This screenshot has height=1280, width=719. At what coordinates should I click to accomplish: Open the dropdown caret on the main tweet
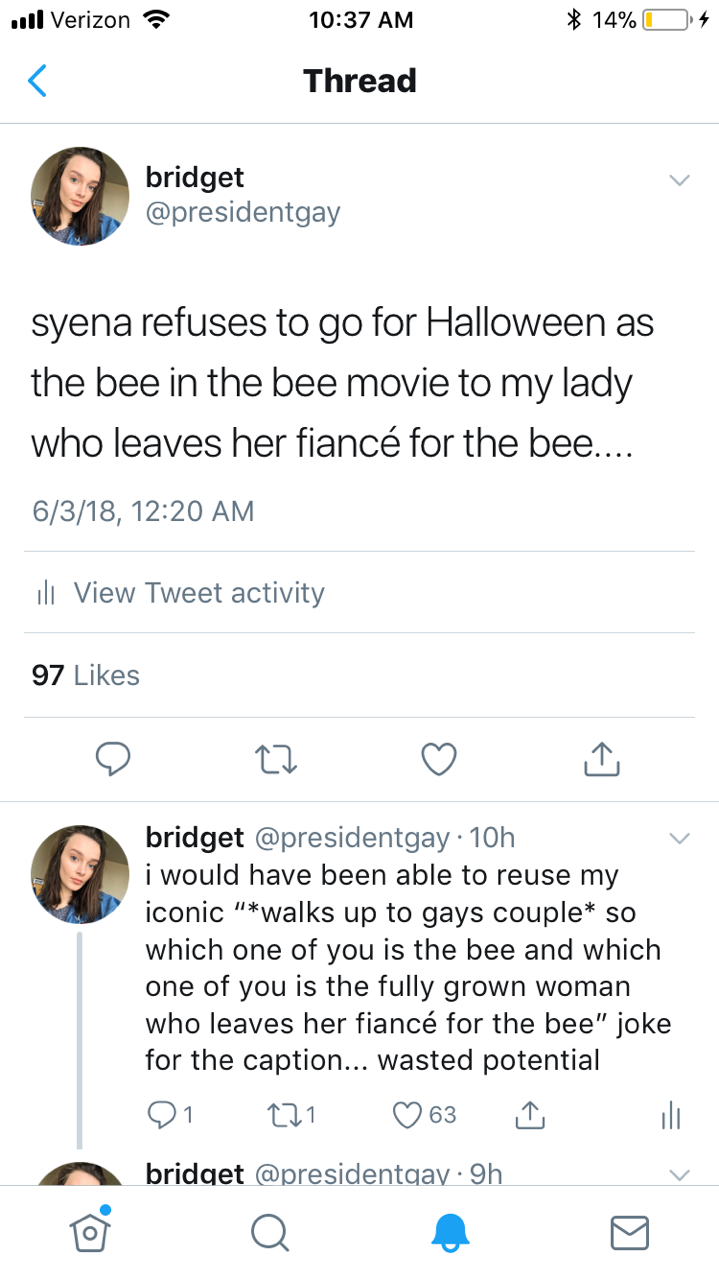click(679, 180)
